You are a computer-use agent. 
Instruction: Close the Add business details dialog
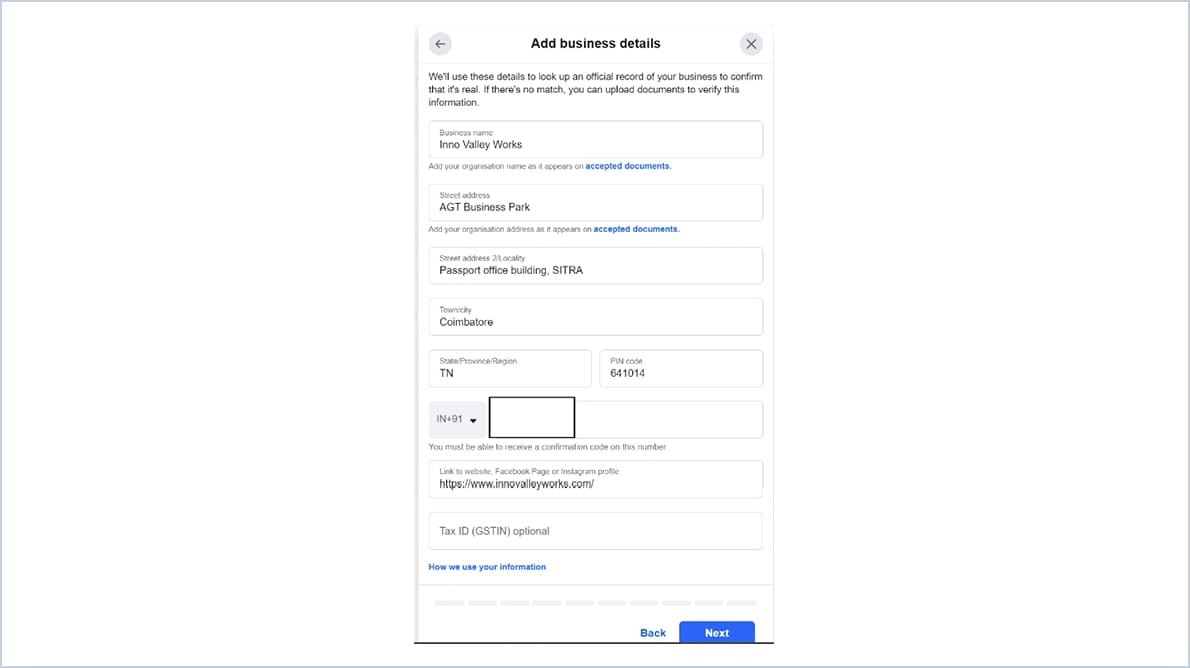[x=751, y=44]
